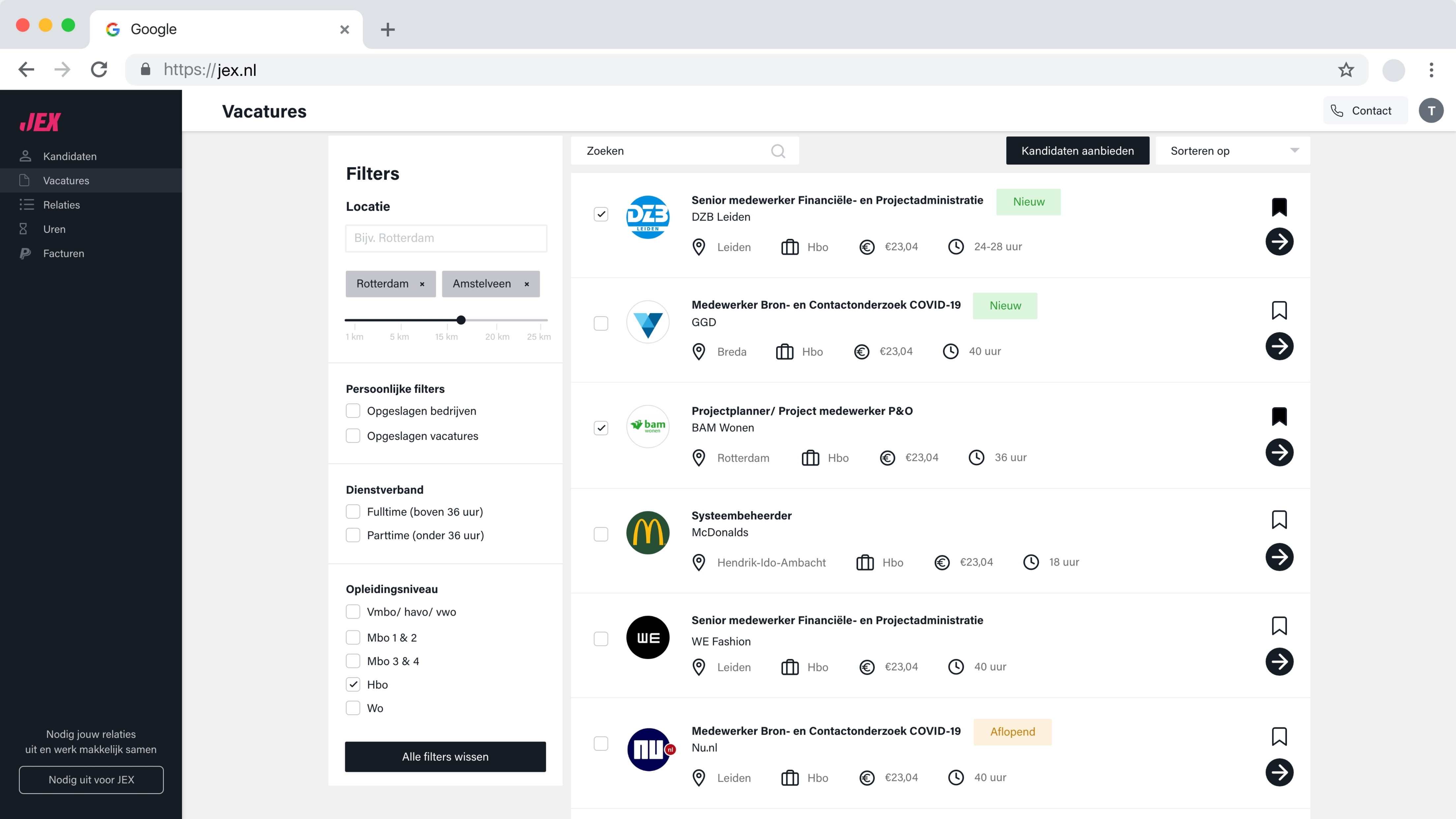Screen dimensions: 1456x819
Task: Open the Sorteren op dropdown
Action: (1232, 150)
